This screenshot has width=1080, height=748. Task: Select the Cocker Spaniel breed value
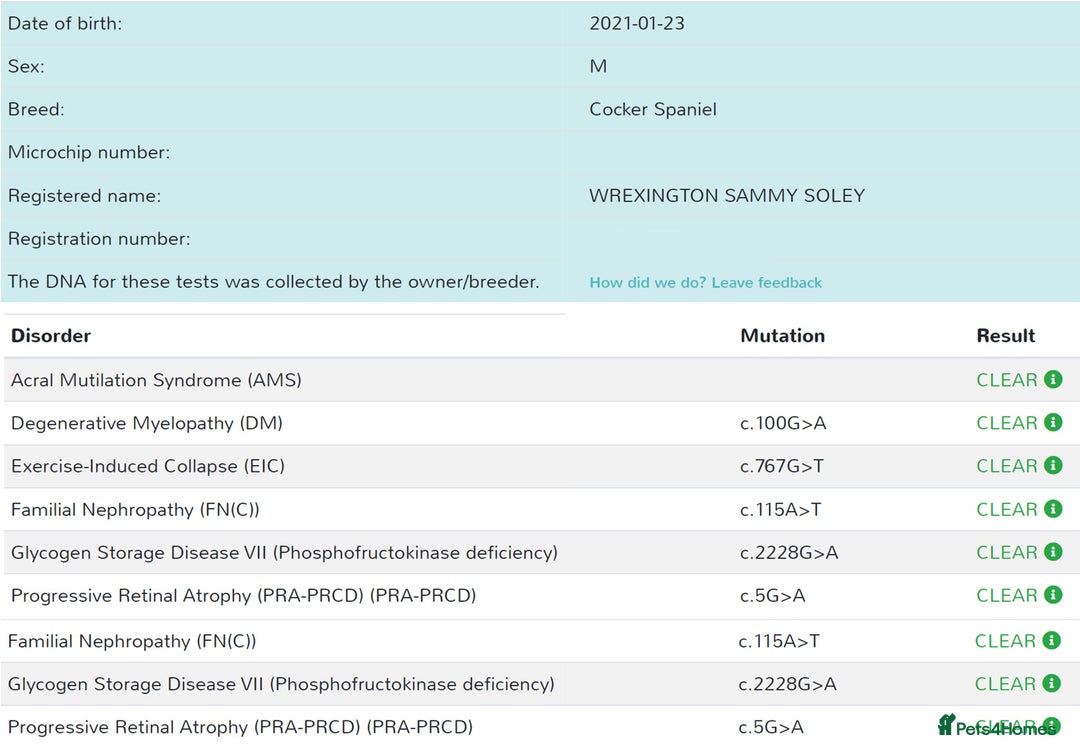(652, 110)
